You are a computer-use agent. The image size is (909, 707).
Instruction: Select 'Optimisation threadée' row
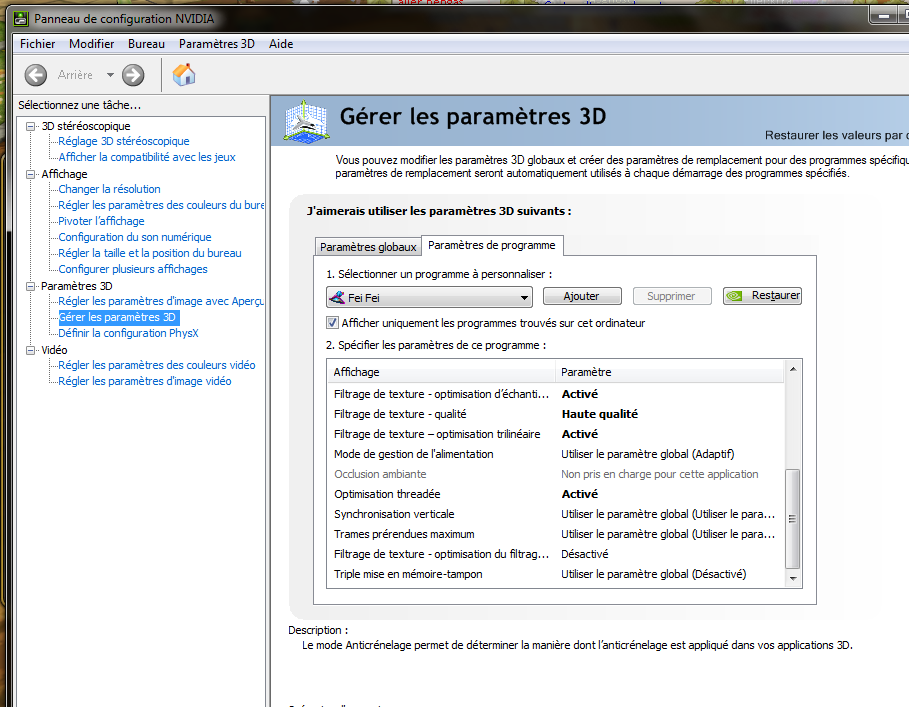[555, 494]
